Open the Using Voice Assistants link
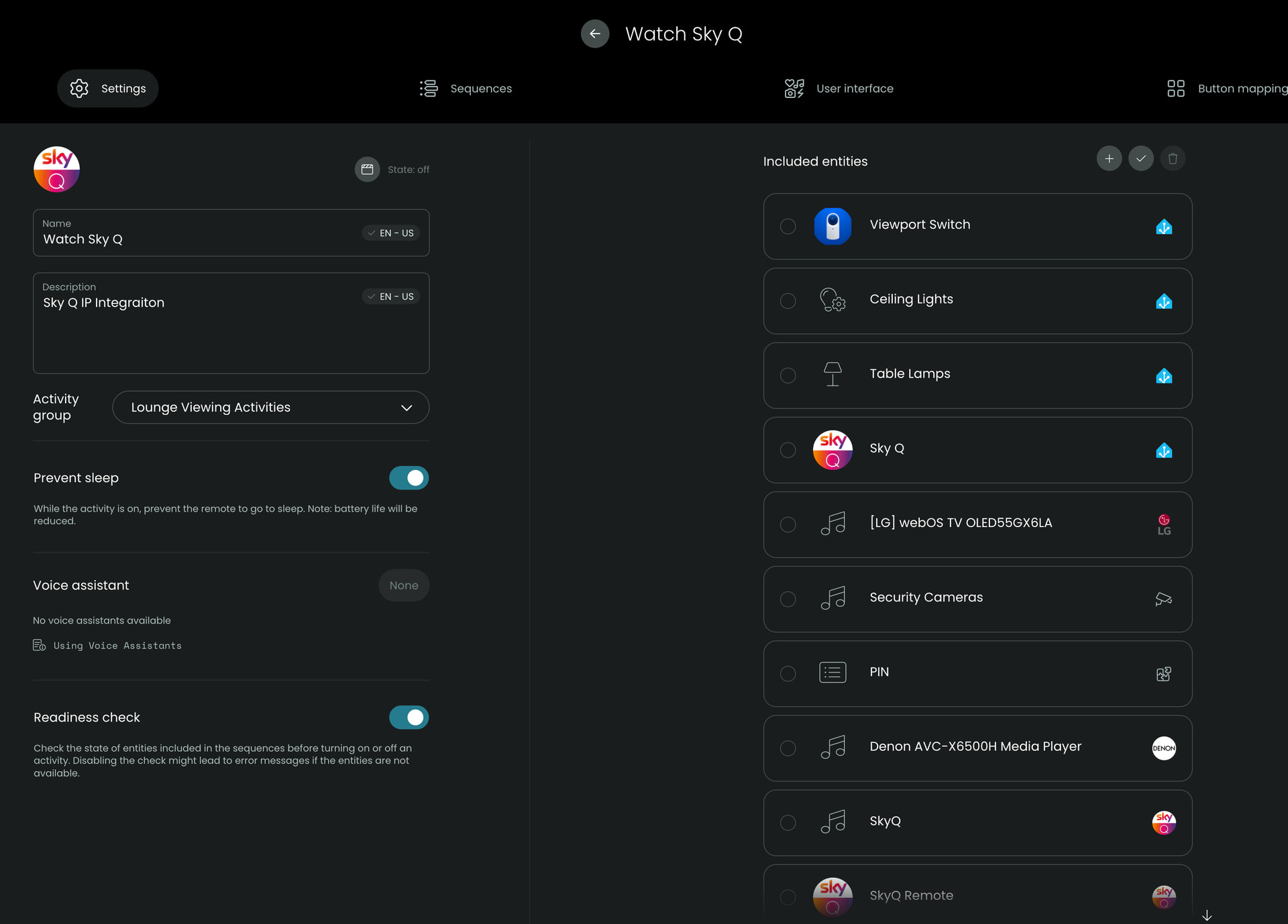 pos(117,646)
